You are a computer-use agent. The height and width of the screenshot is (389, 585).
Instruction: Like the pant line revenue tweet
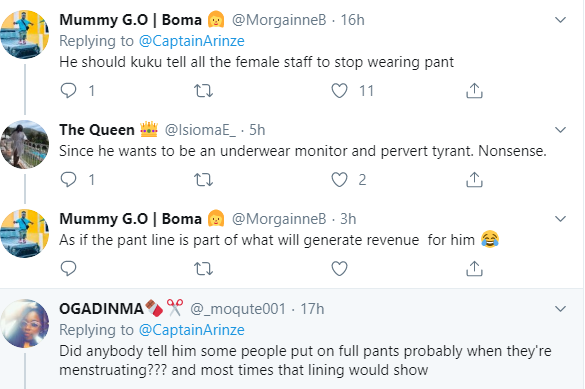(339, 269)
